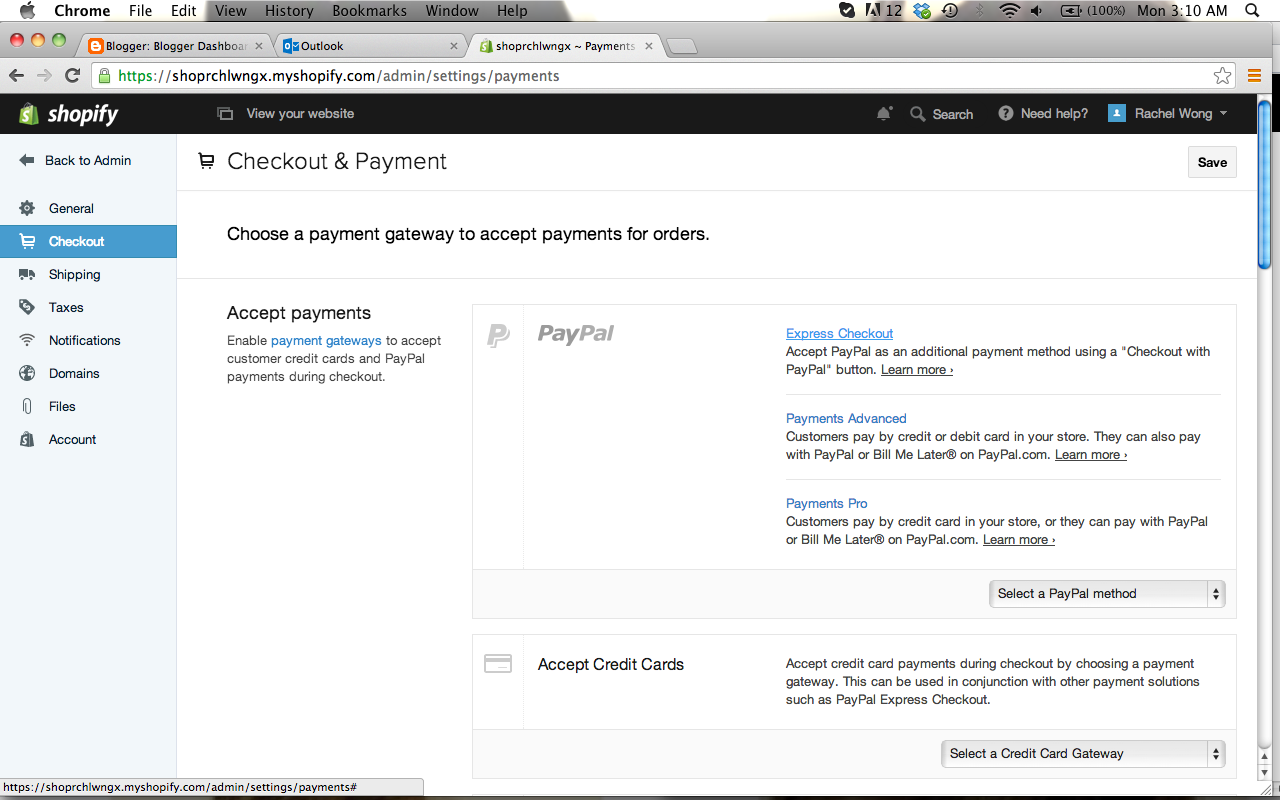Image resolution: width=1280 pixels, height=800 pixels.
Task: Click the Shopify bag icon beside Account
Action: [x=27, y=439]
